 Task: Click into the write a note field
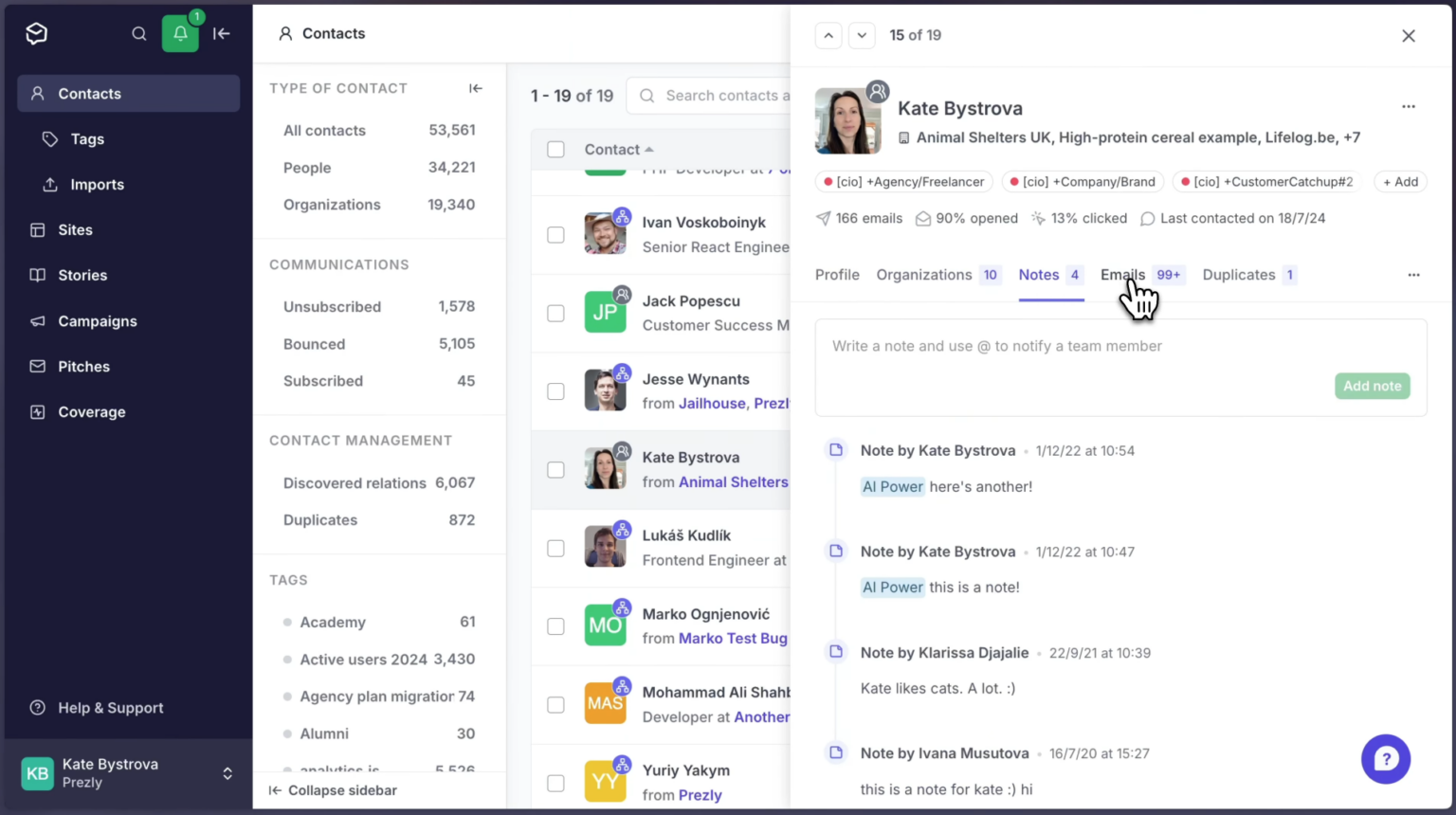tap(1071, 347)
